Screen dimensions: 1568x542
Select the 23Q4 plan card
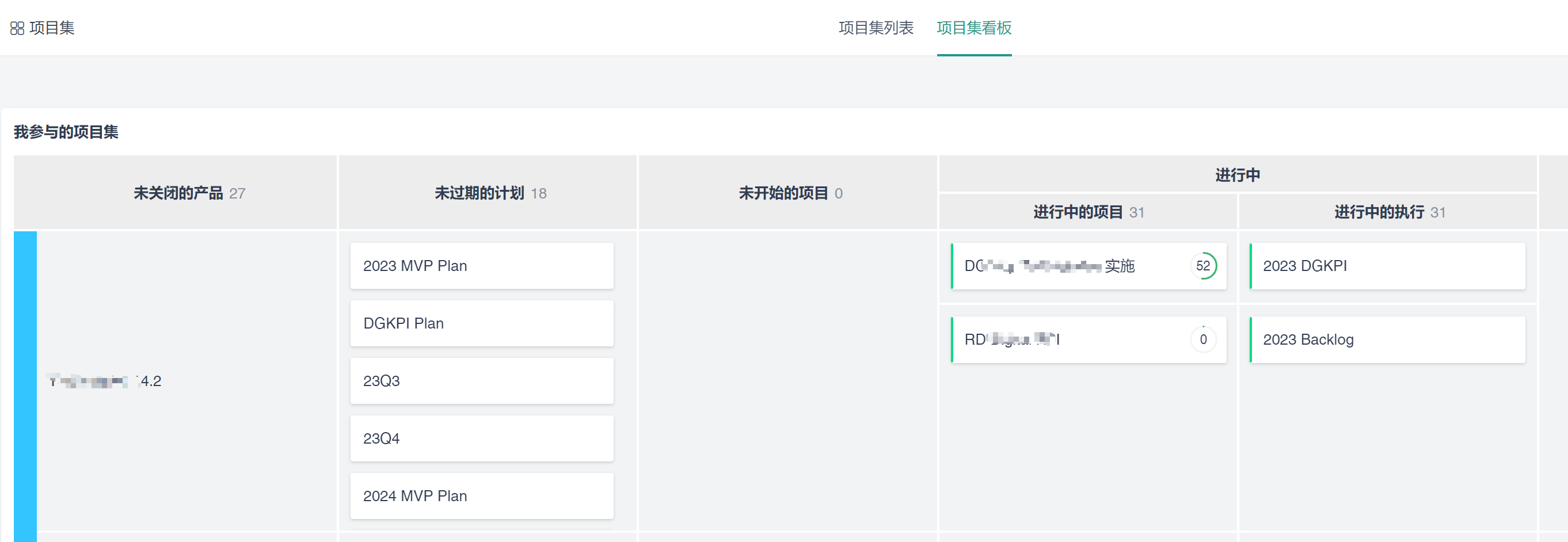tap(481, 438)
